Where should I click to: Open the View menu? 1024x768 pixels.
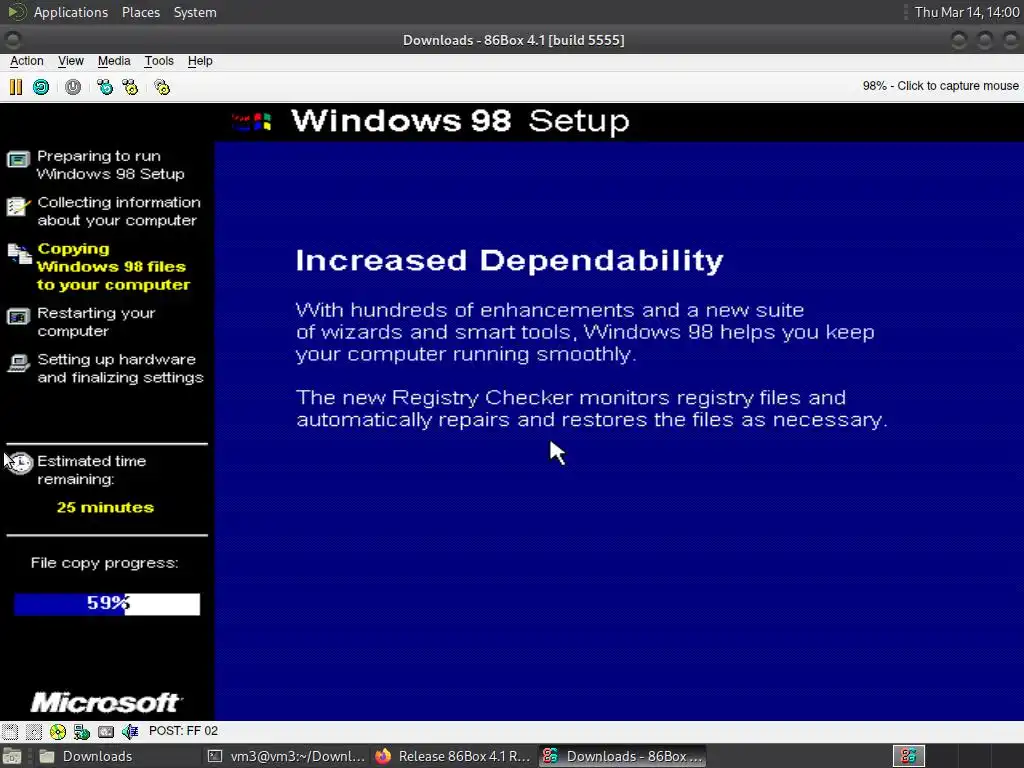[x=71, y=61]
